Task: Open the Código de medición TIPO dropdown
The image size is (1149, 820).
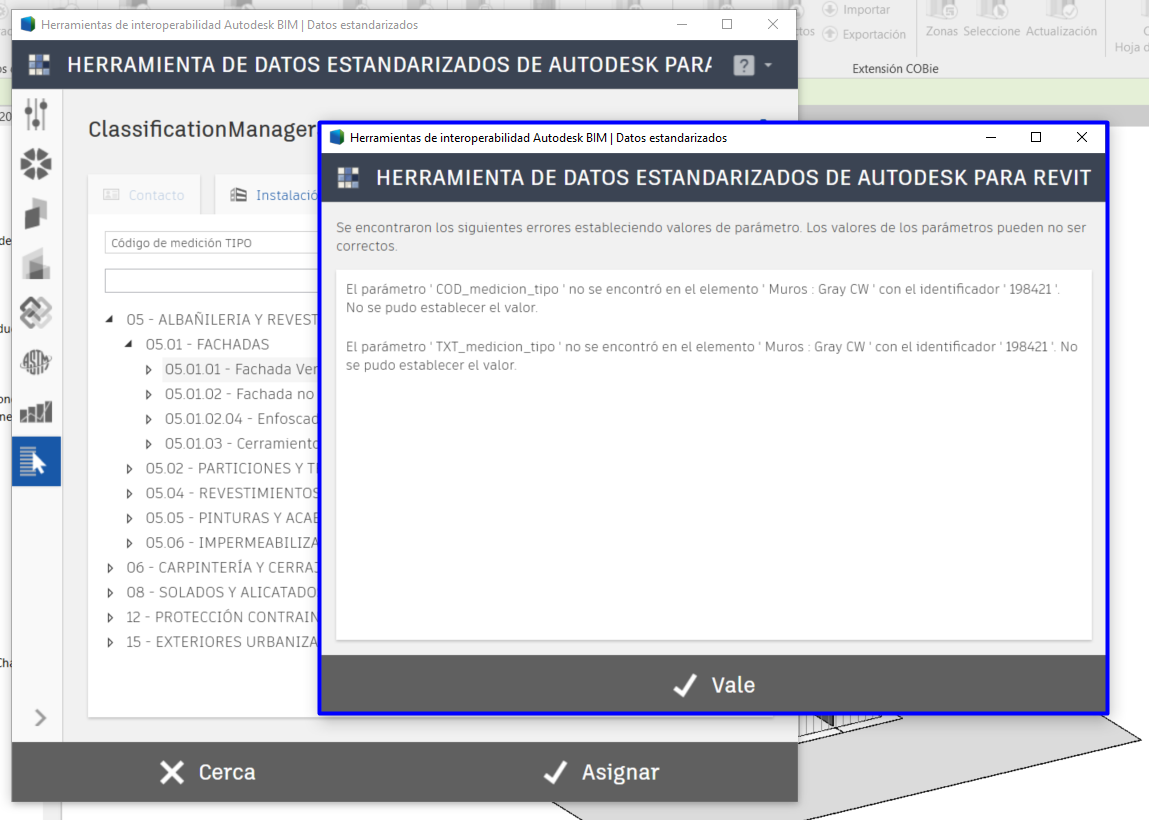Action: click(x=212, y=243)
